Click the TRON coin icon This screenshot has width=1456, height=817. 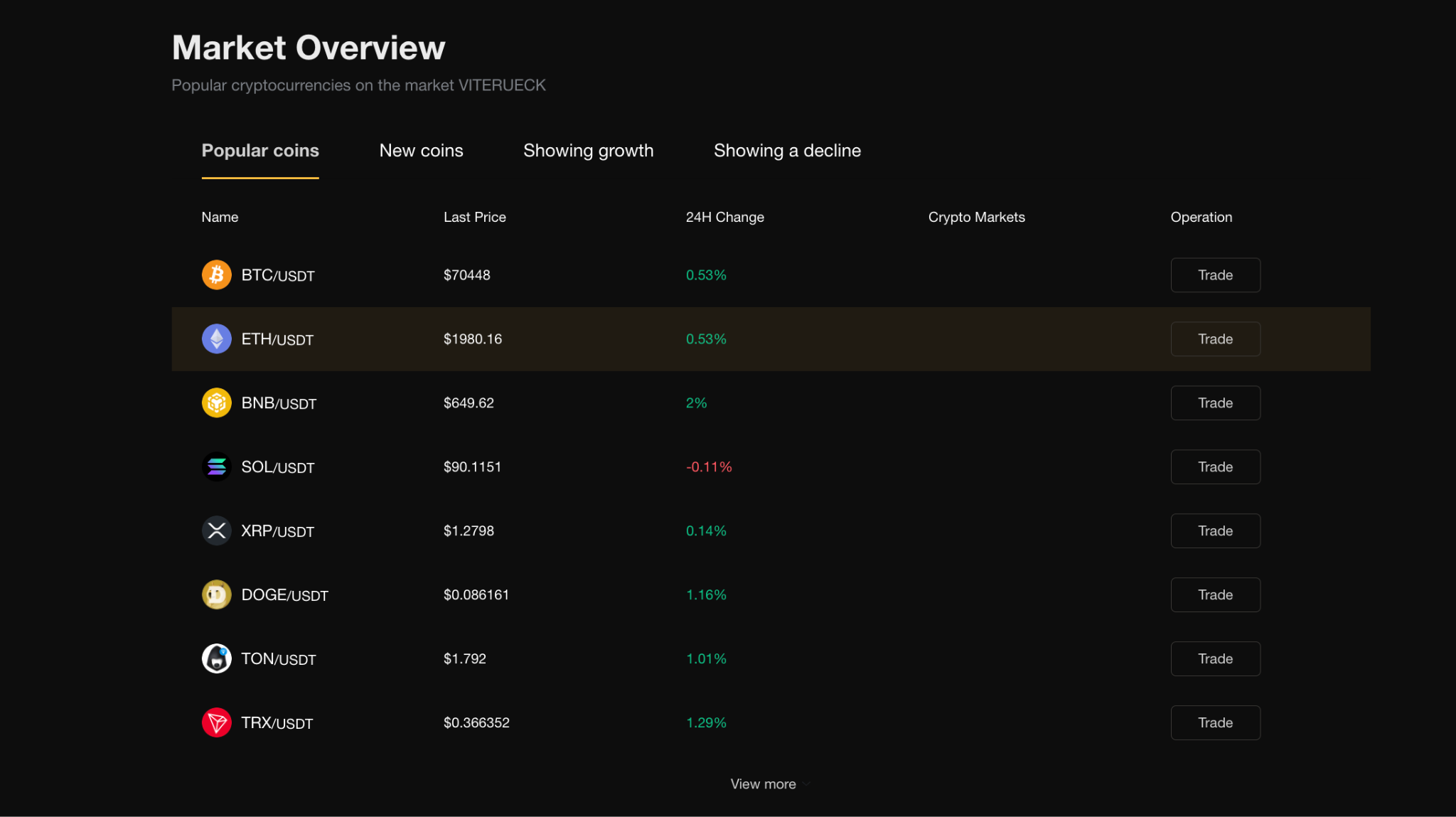[x=216, y=723]
